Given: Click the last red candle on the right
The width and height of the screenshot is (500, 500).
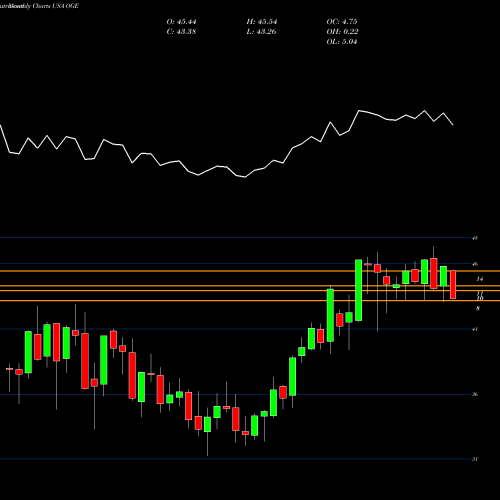Looking at the screenshot, I should coord(453,285).
